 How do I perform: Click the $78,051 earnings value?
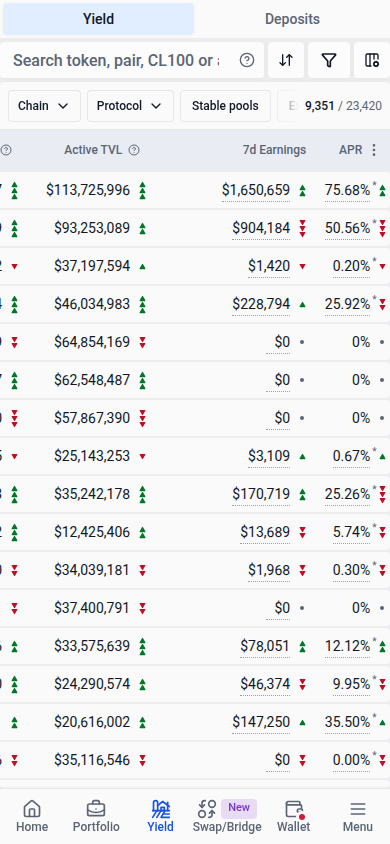(265, 646)
